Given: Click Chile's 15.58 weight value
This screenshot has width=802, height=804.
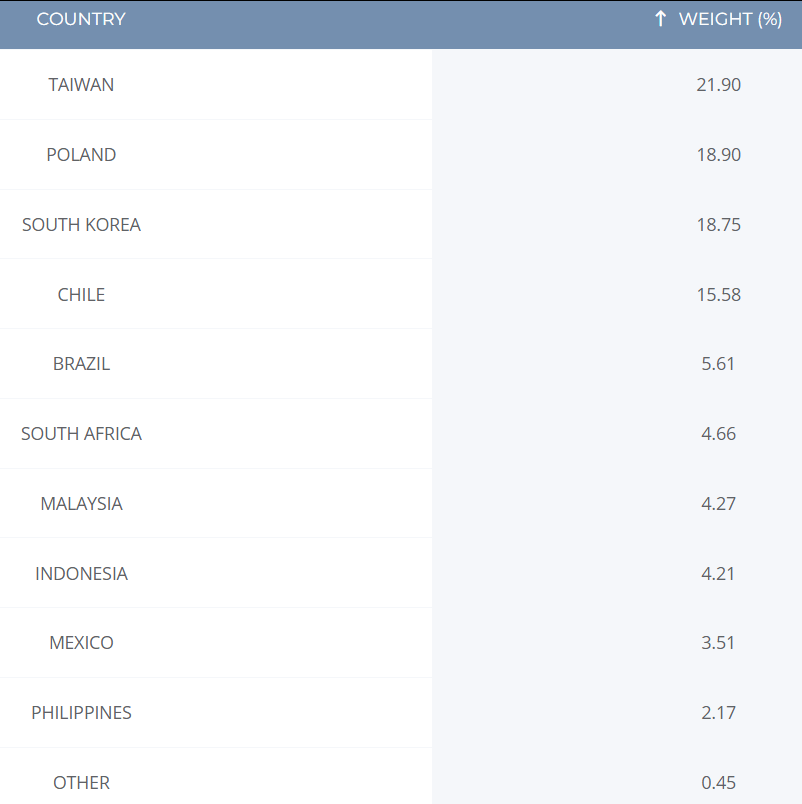Looking at the screenshot, I should point(718,294).
